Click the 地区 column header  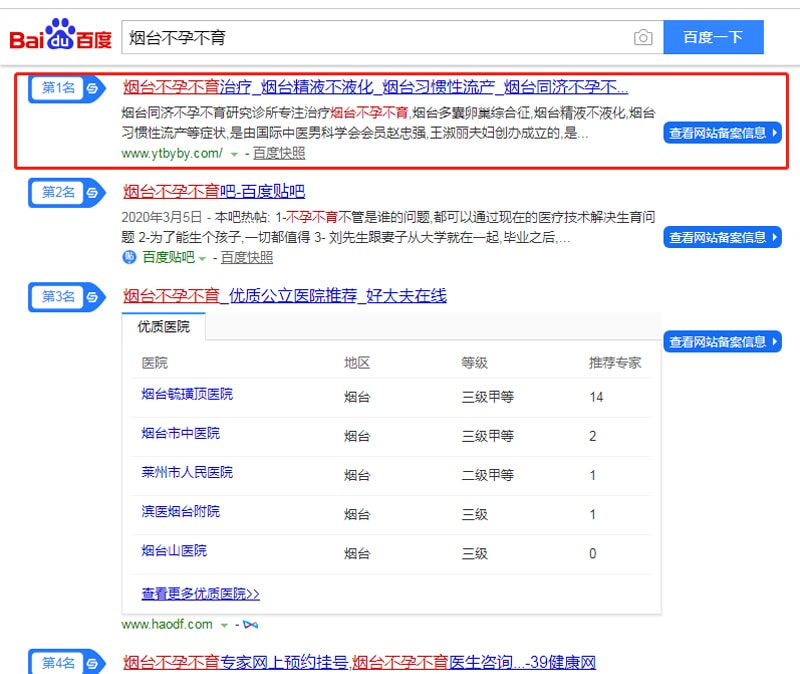357,363
